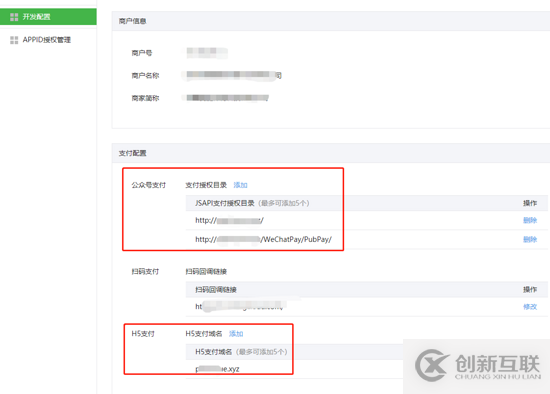Image resolution: width=550 pixels, height=394 pixels.
Task: Click the 商户名称 label
Action: coord(145,75)
